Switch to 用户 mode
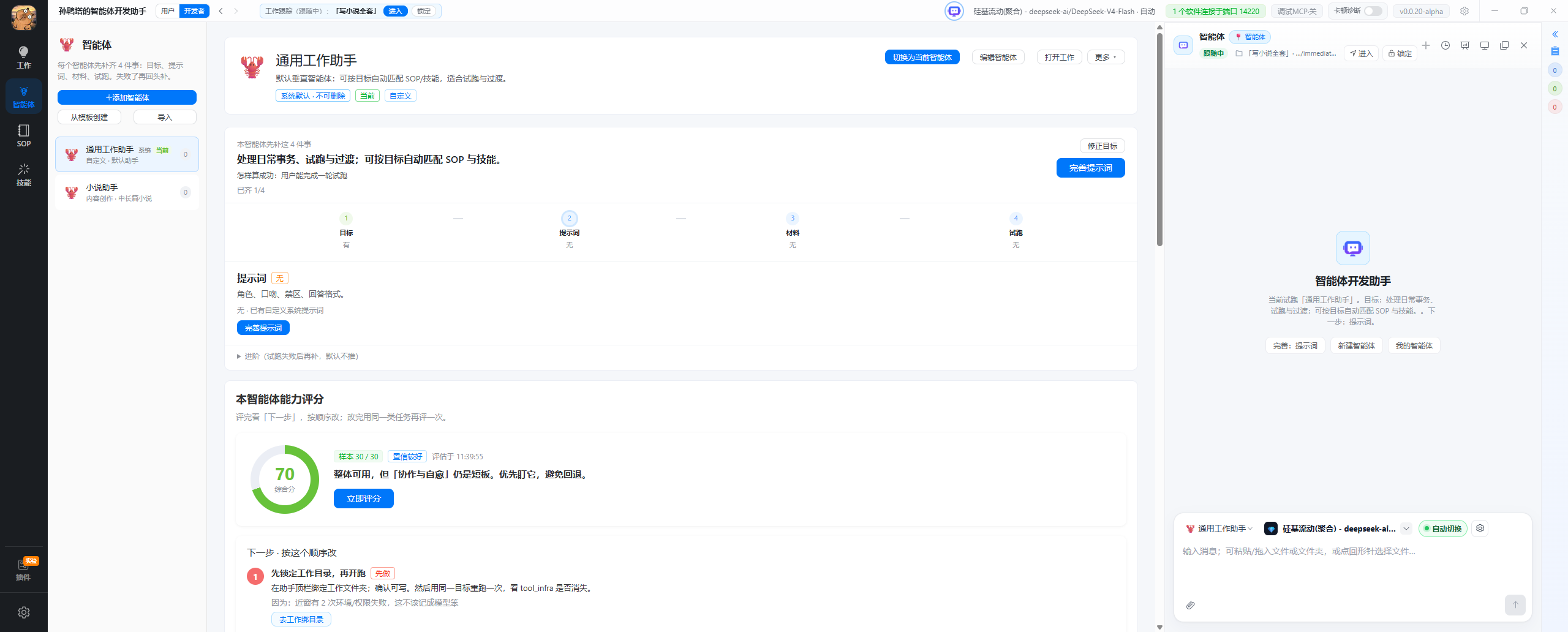This screenshot has height=632, width=1568. (x=167, y=11)
